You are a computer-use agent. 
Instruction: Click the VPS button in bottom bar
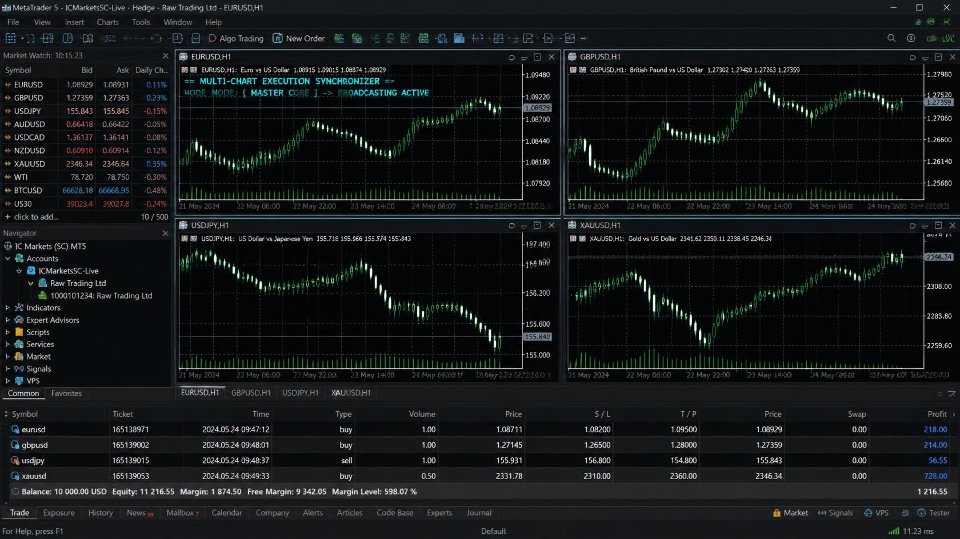point(876,513)
